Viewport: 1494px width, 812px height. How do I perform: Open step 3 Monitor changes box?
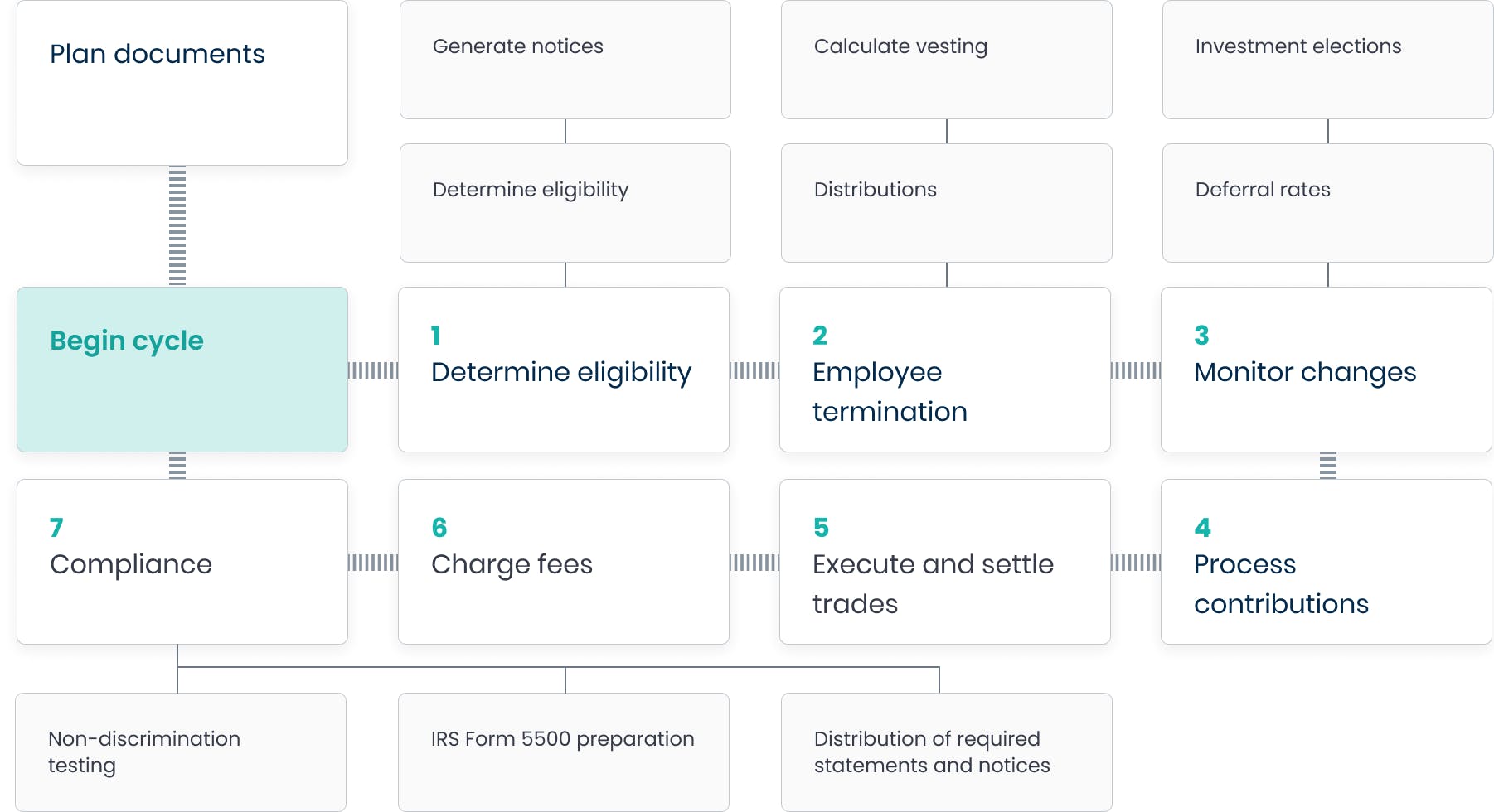1327,370
